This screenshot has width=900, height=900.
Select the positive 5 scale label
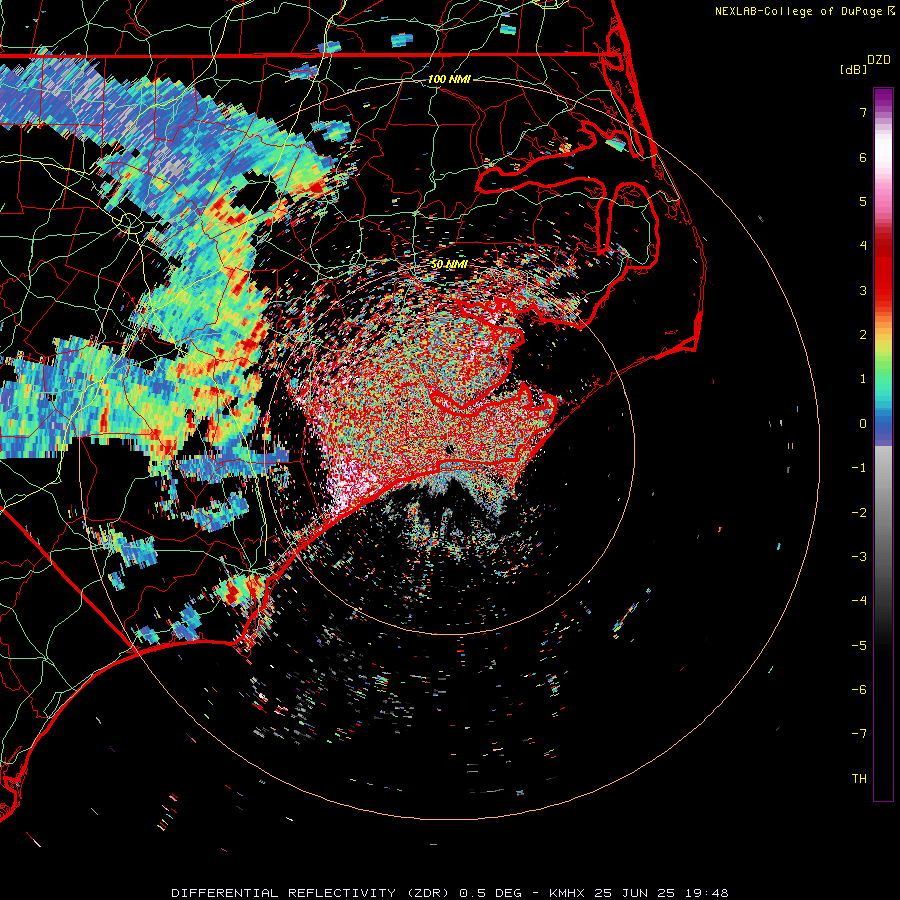click(x=863, y=201)
